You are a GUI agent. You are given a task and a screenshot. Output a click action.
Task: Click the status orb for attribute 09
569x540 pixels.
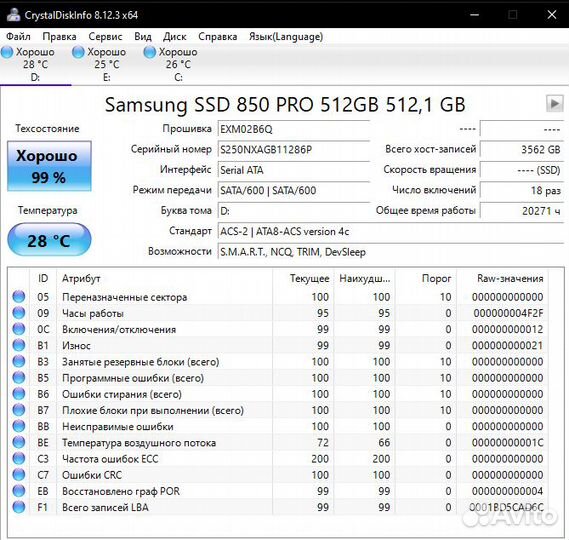click(19, 313)
